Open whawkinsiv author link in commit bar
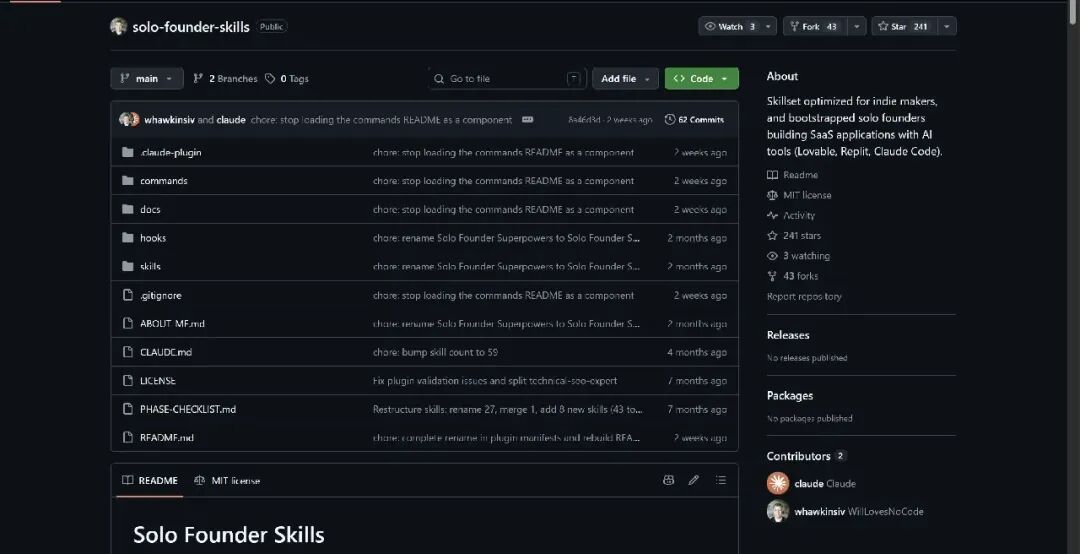Image resolution: width=1080 pixels, height=554 pixels. tap(169, 119)
